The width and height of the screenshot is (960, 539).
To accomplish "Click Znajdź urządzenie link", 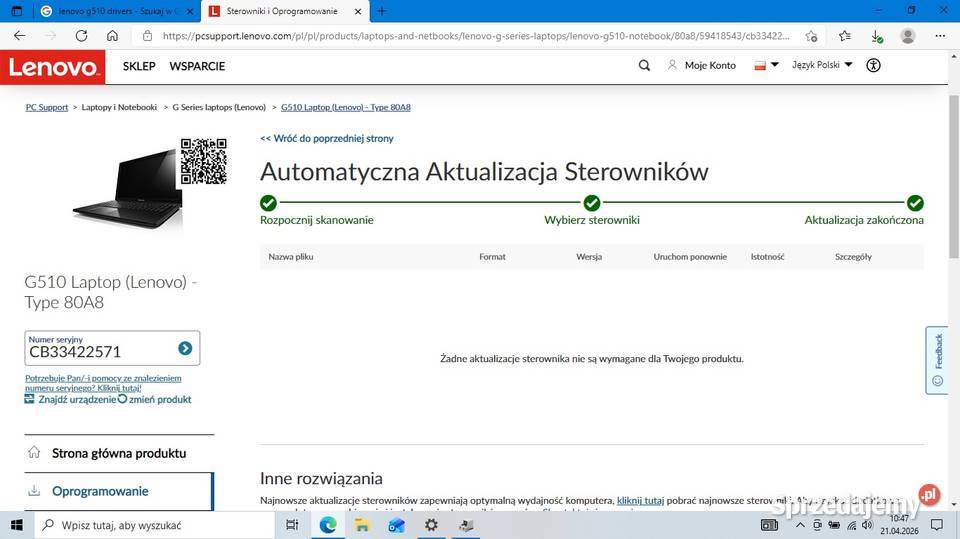I will [70, 399].
